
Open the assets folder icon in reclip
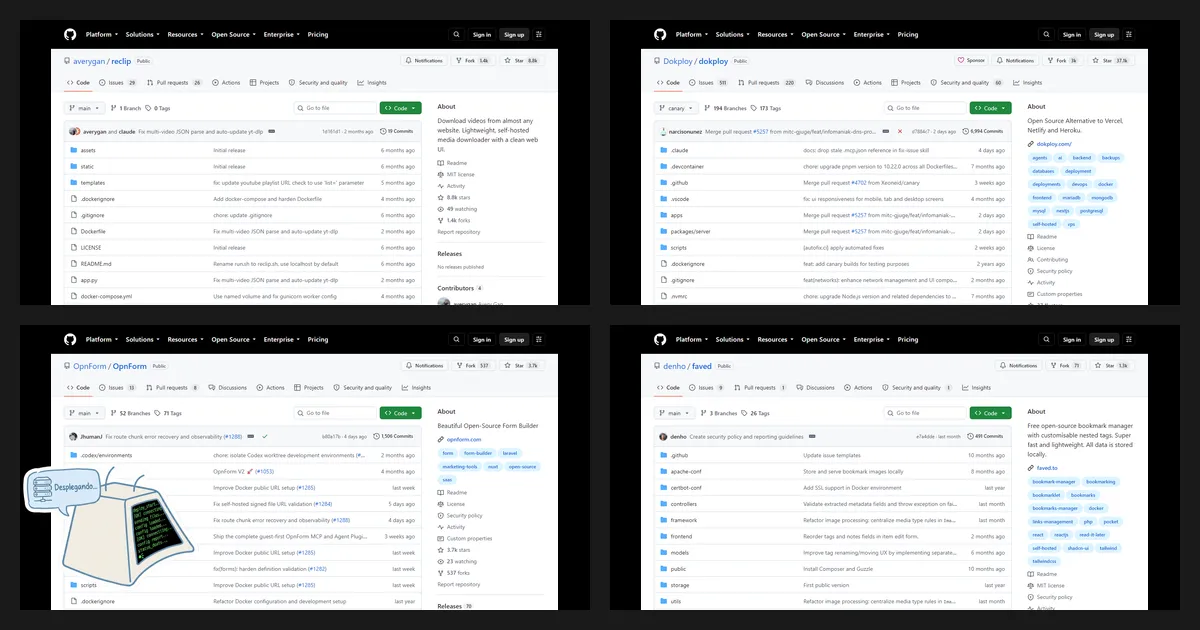coord(73,150)
